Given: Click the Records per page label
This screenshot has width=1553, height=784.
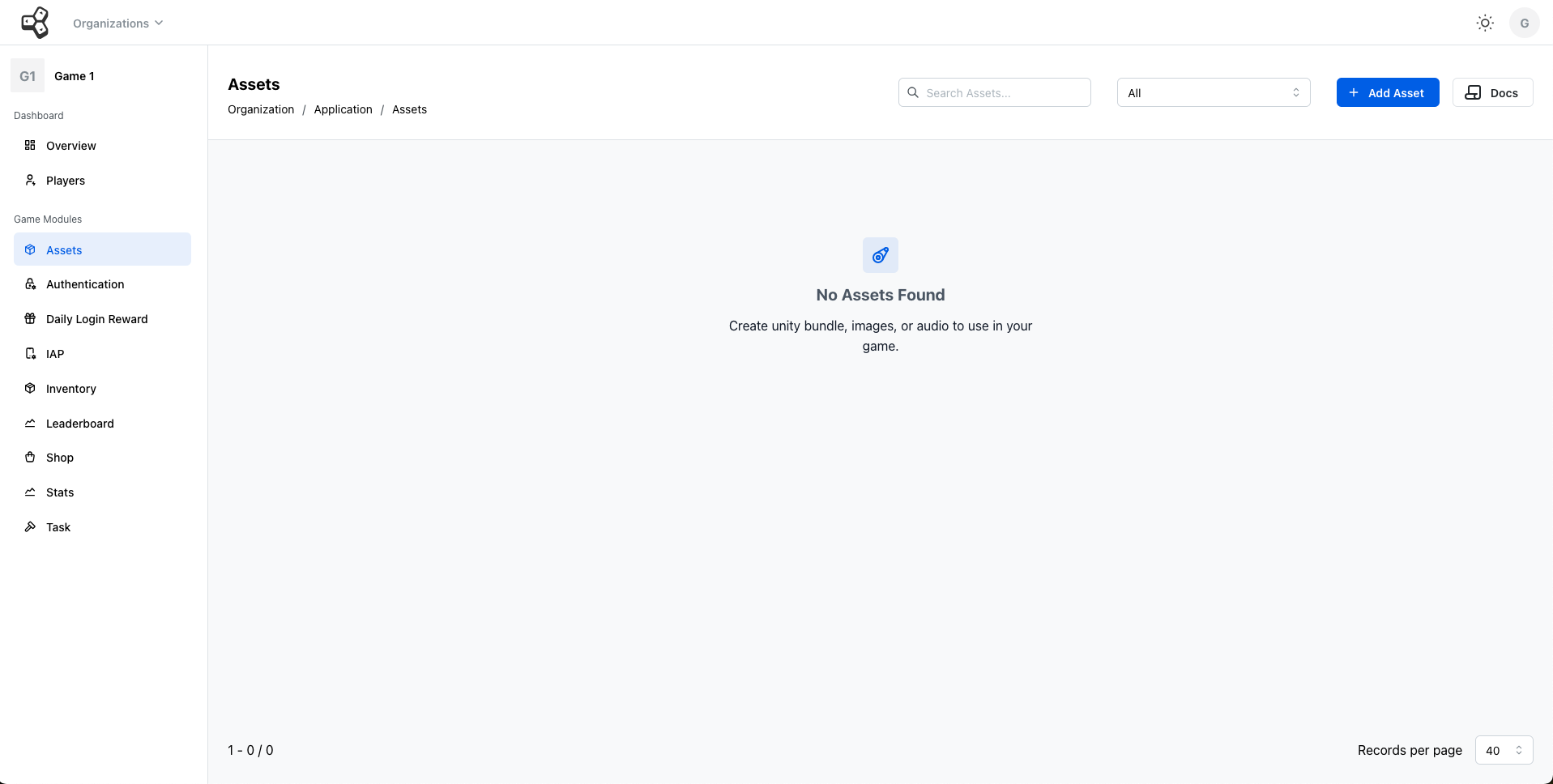Looking at the screenshot, I should [1410, 750].
